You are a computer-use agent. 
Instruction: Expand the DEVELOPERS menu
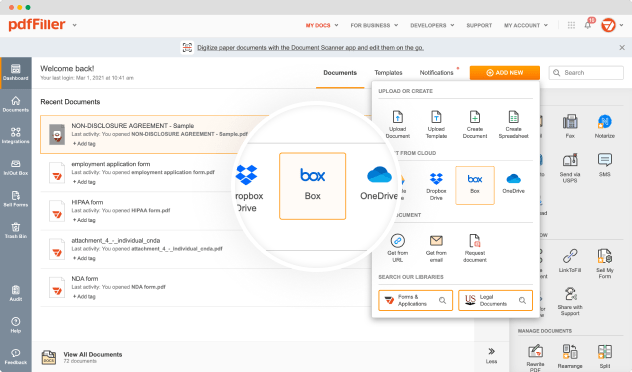tap(432, 25)
